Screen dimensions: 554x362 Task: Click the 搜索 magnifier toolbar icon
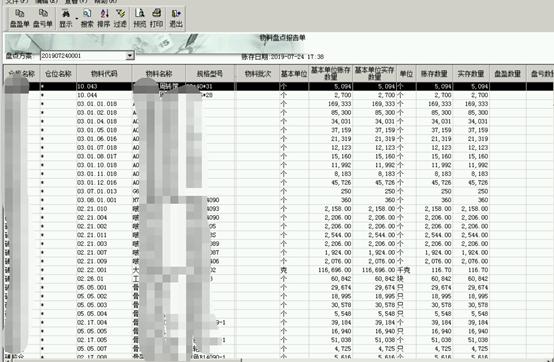87,18
